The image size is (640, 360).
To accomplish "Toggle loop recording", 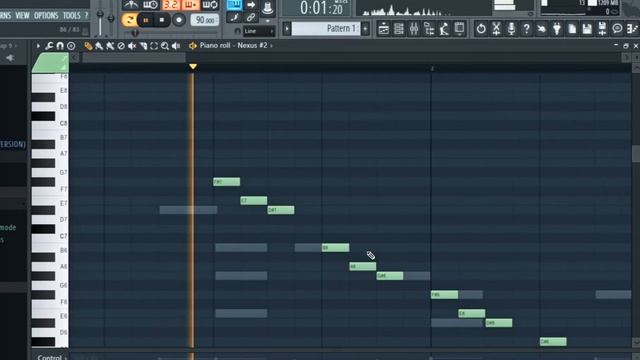I will (210, 4).
